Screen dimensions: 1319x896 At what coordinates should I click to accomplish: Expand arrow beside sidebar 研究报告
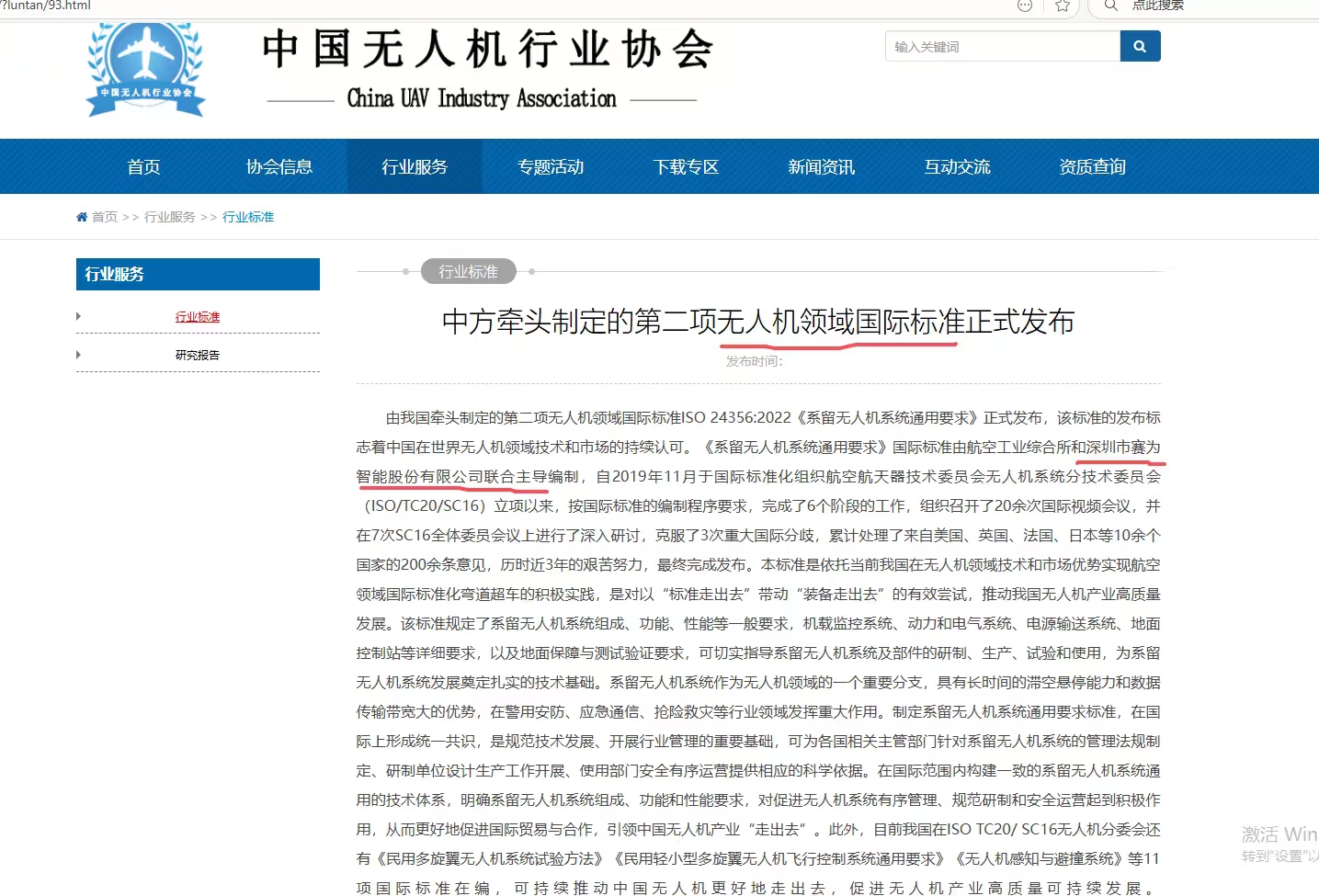point(79,355)
